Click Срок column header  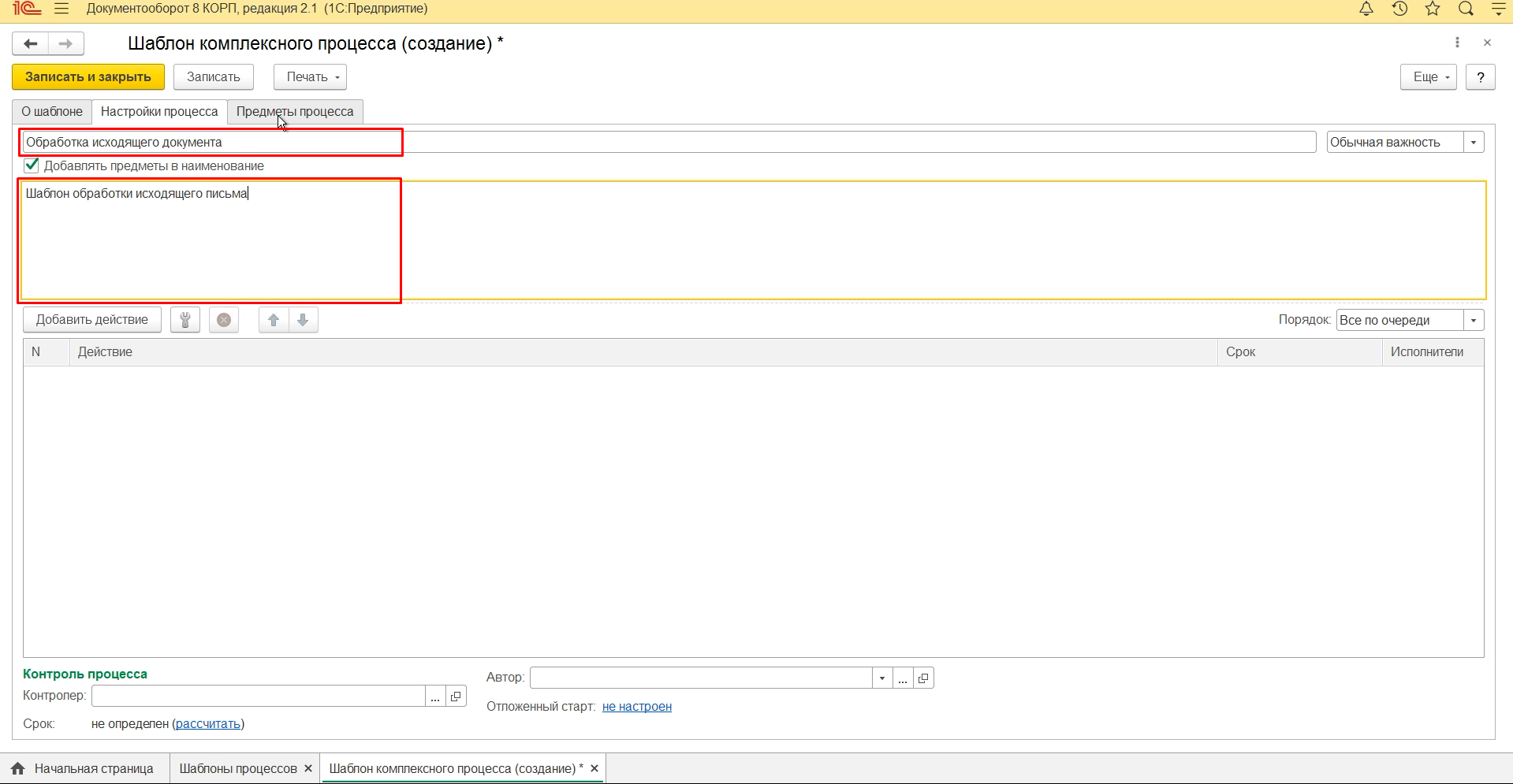(1300, 352)
